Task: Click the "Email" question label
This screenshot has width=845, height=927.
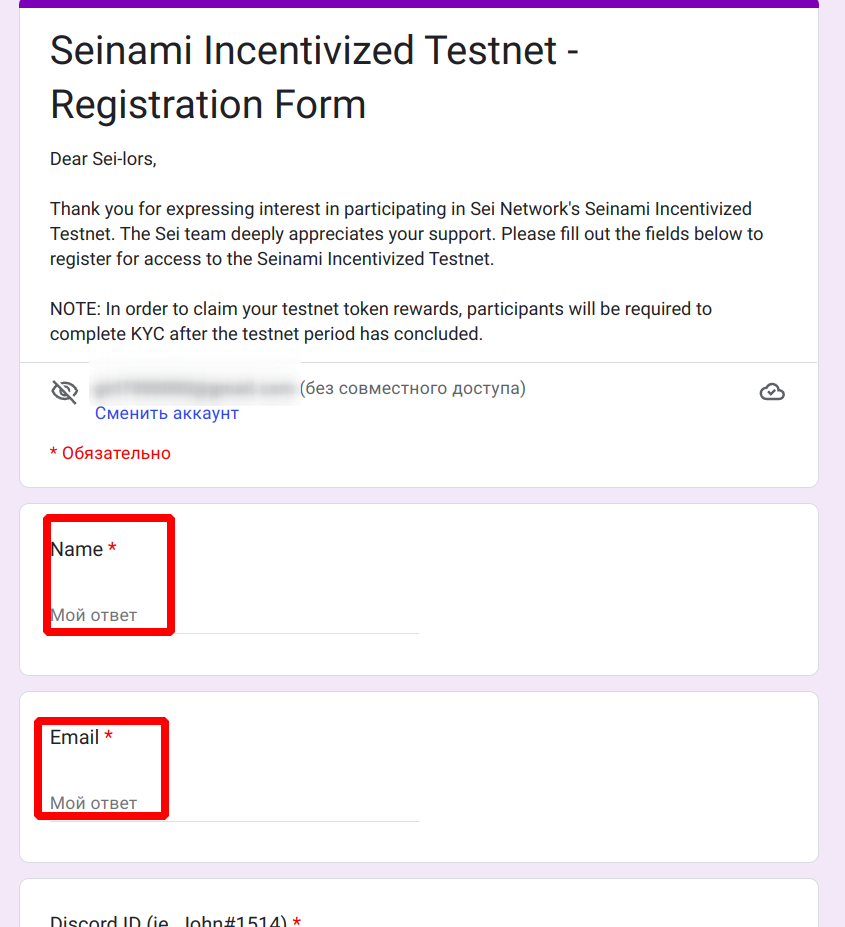Action: [x=74, y=737]
